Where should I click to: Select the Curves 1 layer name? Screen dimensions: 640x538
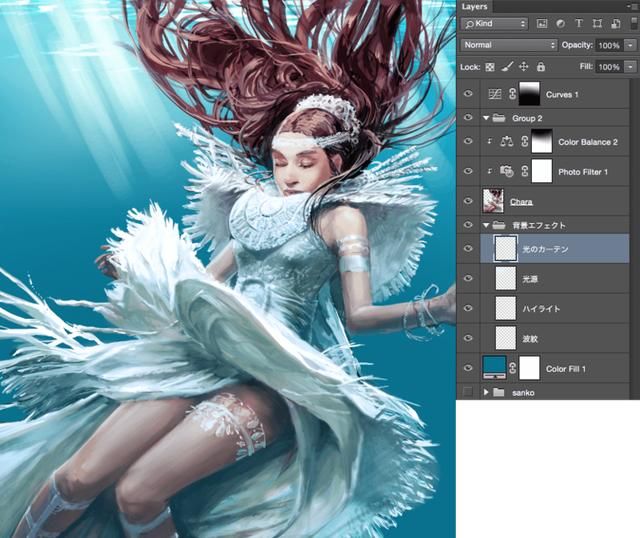[562, 95]
